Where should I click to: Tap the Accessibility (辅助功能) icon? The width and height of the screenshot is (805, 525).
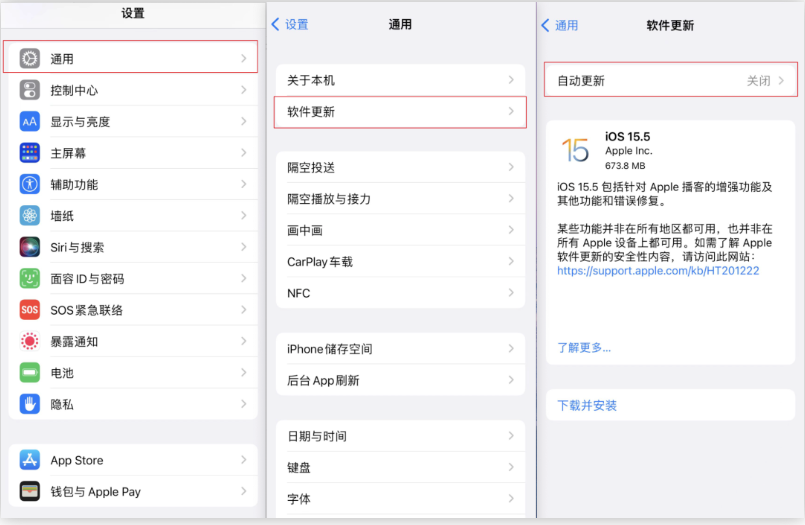click(x=30, y=184)
